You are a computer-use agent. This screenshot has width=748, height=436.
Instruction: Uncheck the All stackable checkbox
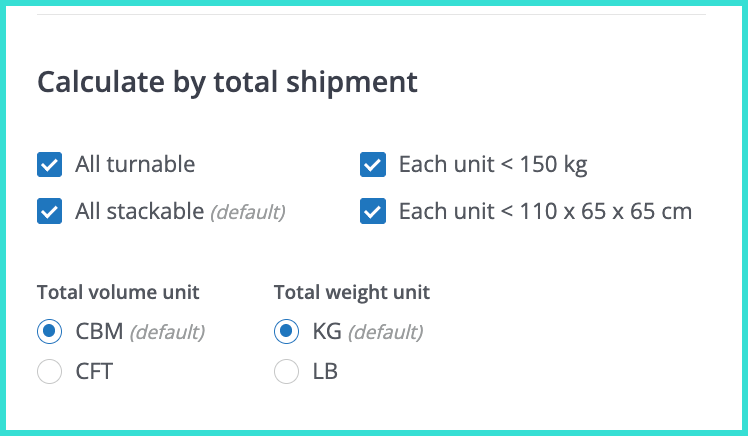click(49, 212)
